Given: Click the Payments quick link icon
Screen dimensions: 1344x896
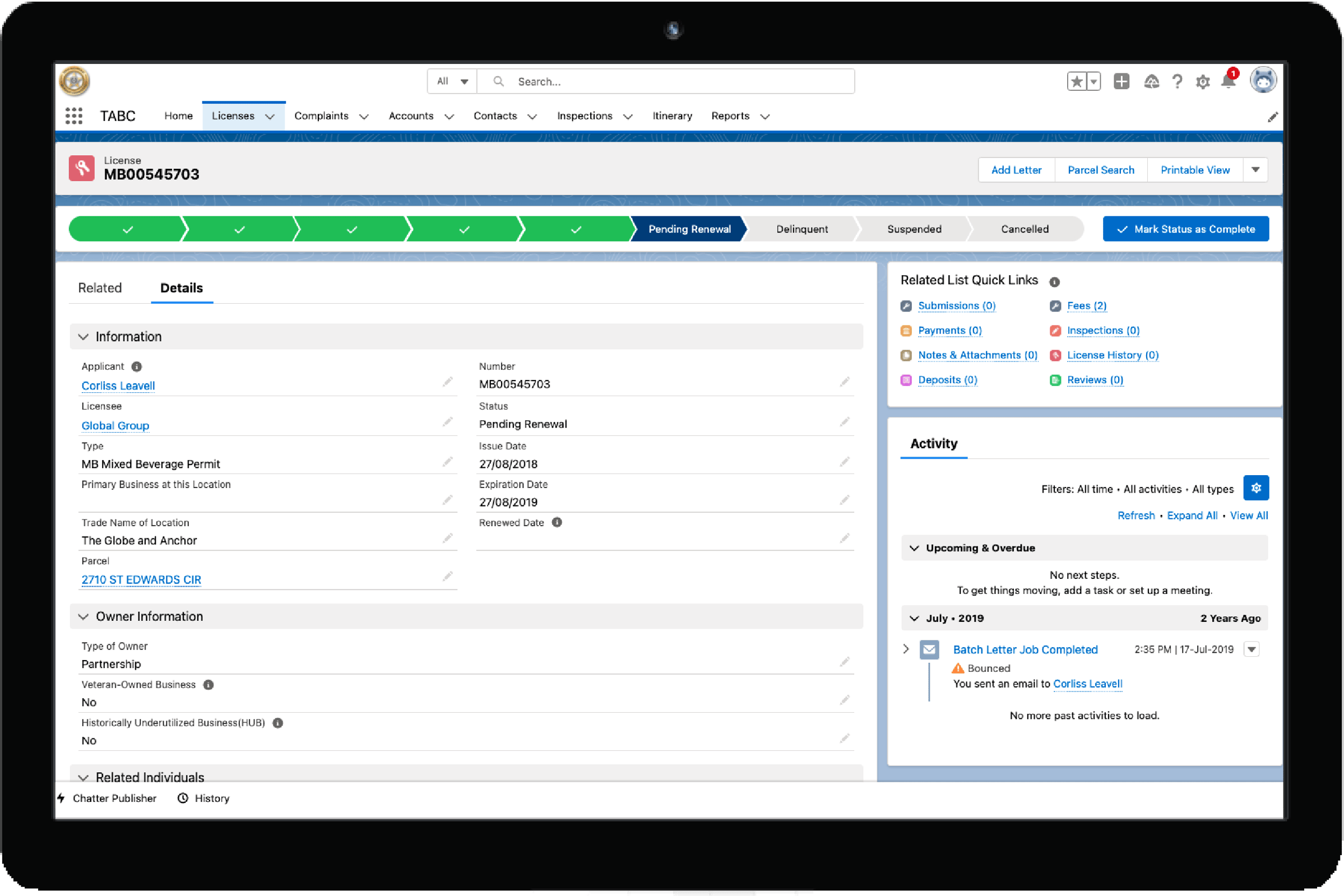Looking at the screenshot, I should [x=906, y=330].
